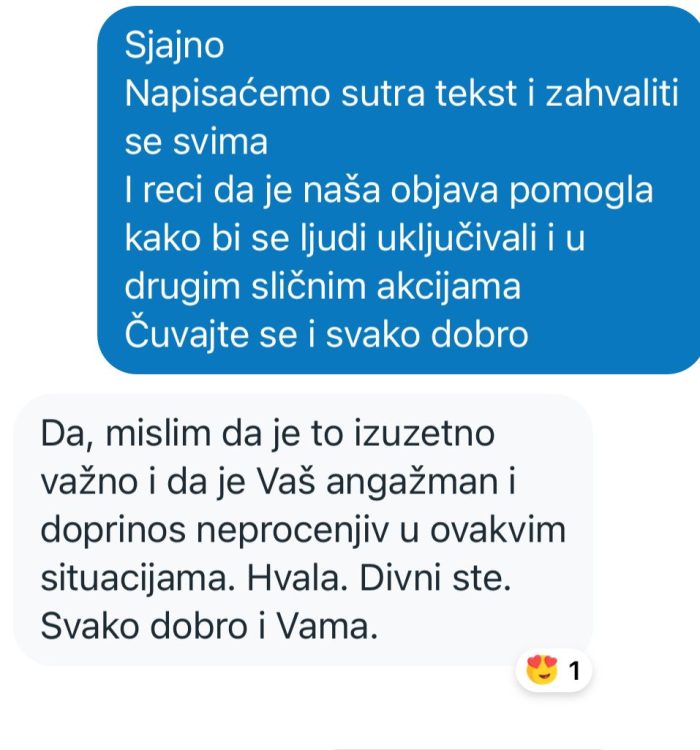Click the line 'Svako dobro i Vama.'
Screen dimensions: 700x750
209,626
